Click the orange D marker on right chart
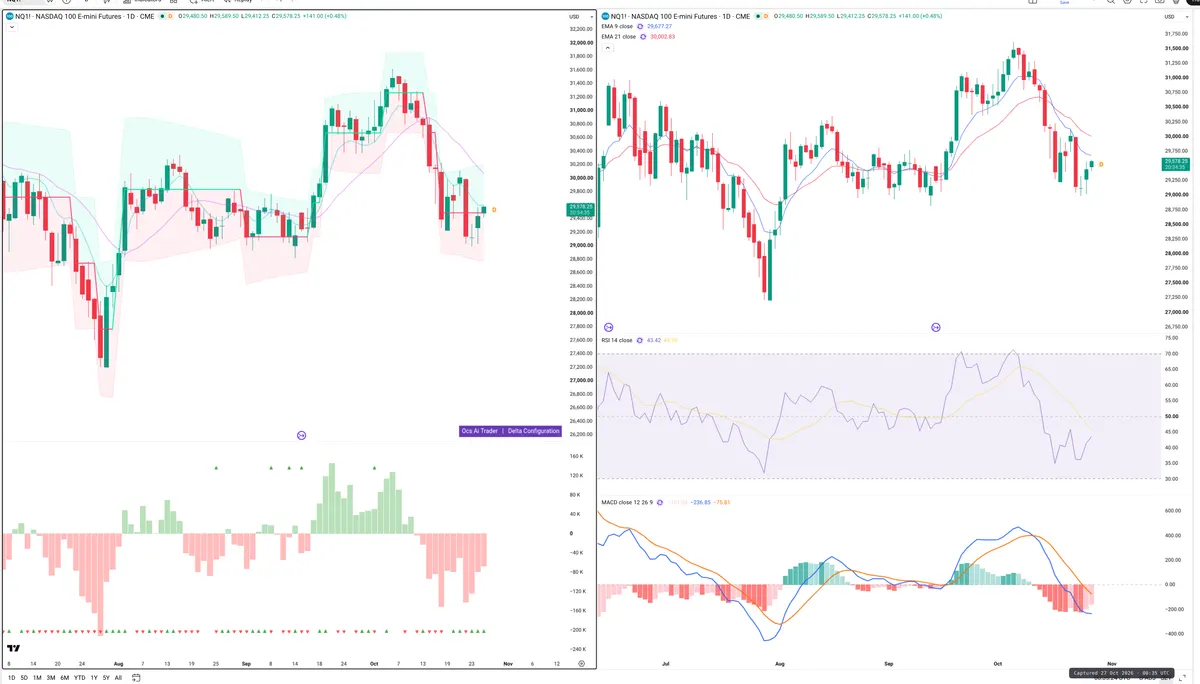Image resolution: width=1200 pixels, height=684 pixels. [1101, 164]
